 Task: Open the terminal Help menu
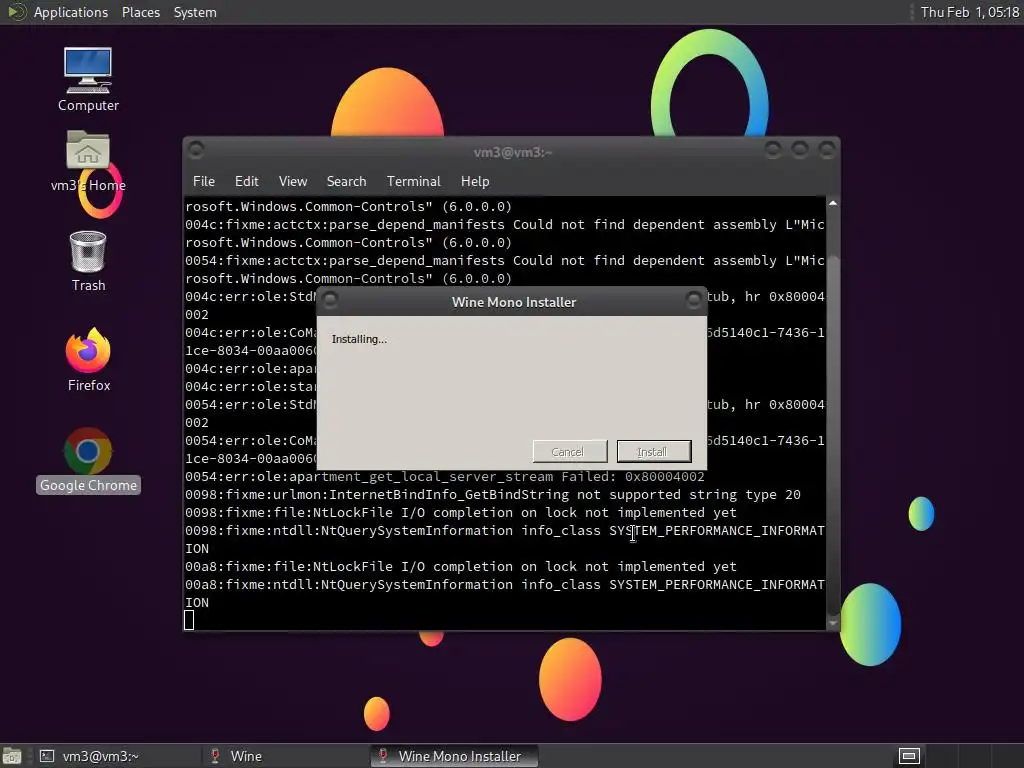point(475,181)
